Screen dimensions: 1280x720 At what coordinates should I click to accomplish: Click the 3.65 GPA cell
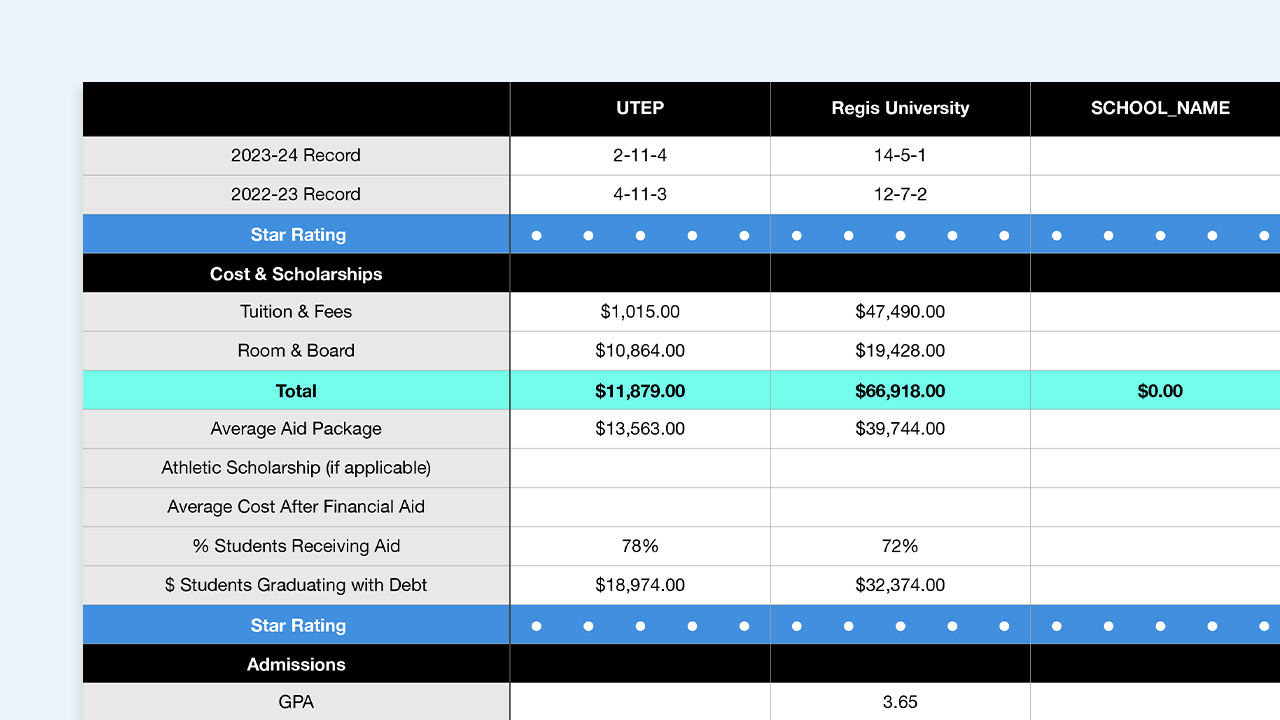click(x=900, y=702)
